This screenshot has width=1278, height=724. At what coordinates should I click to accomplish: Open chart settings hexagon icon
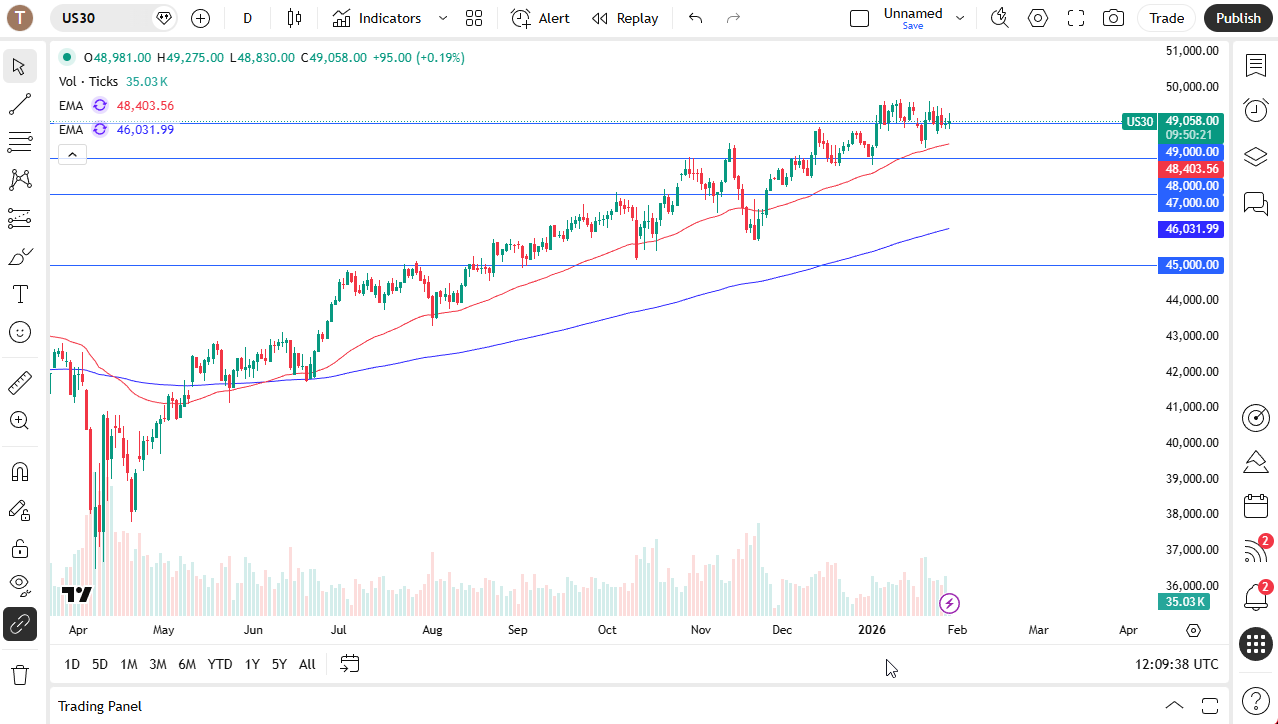tap(1038, 18)
